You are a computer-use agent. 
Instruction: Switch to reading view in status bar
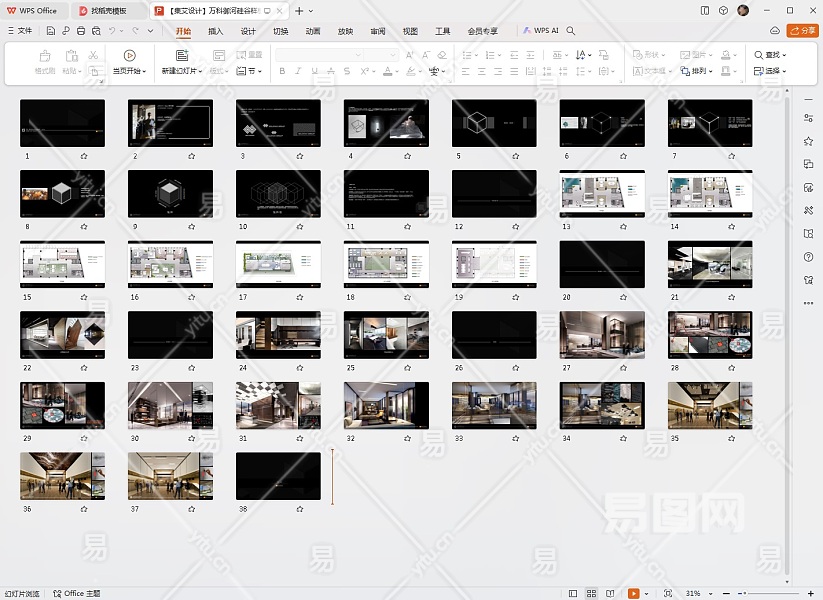click(610, 593)
